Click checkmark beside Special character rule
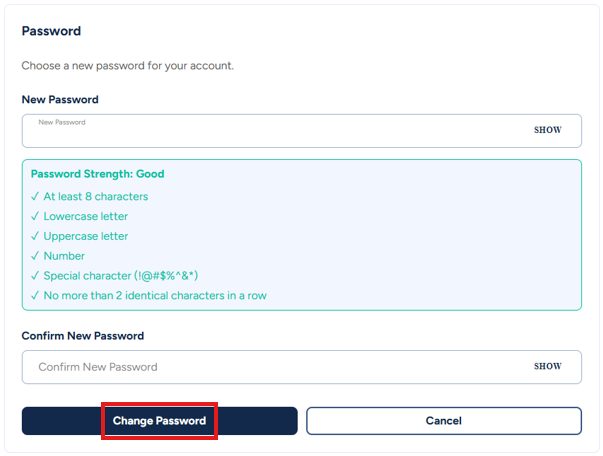Image resolution: width=603 pixels, height=456 pixels. tap(35, 275)
